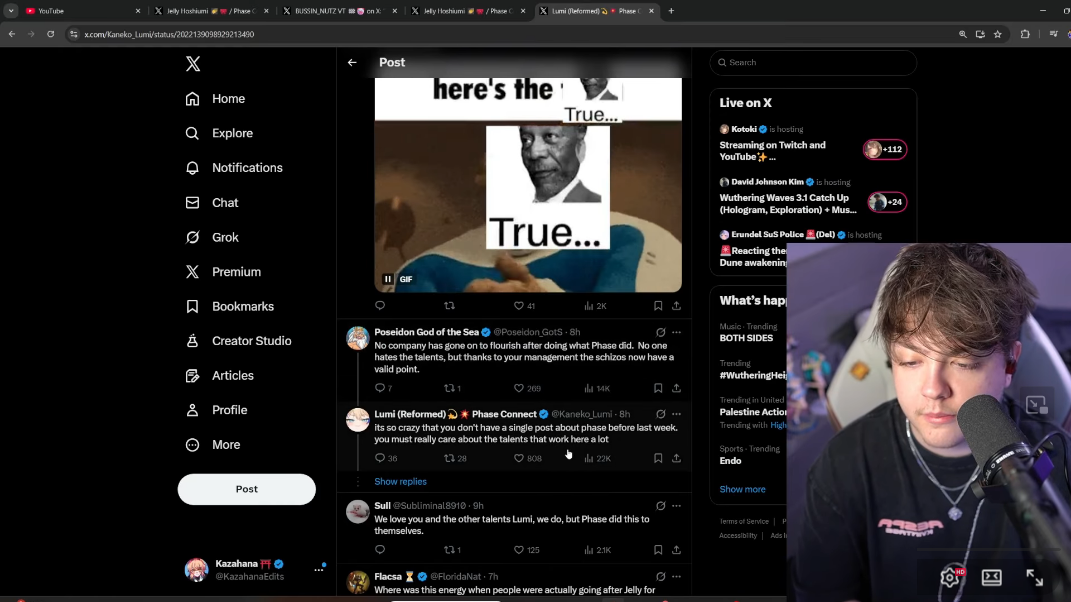Open Bookmarks in sidebar

click(x=230, y=307)
